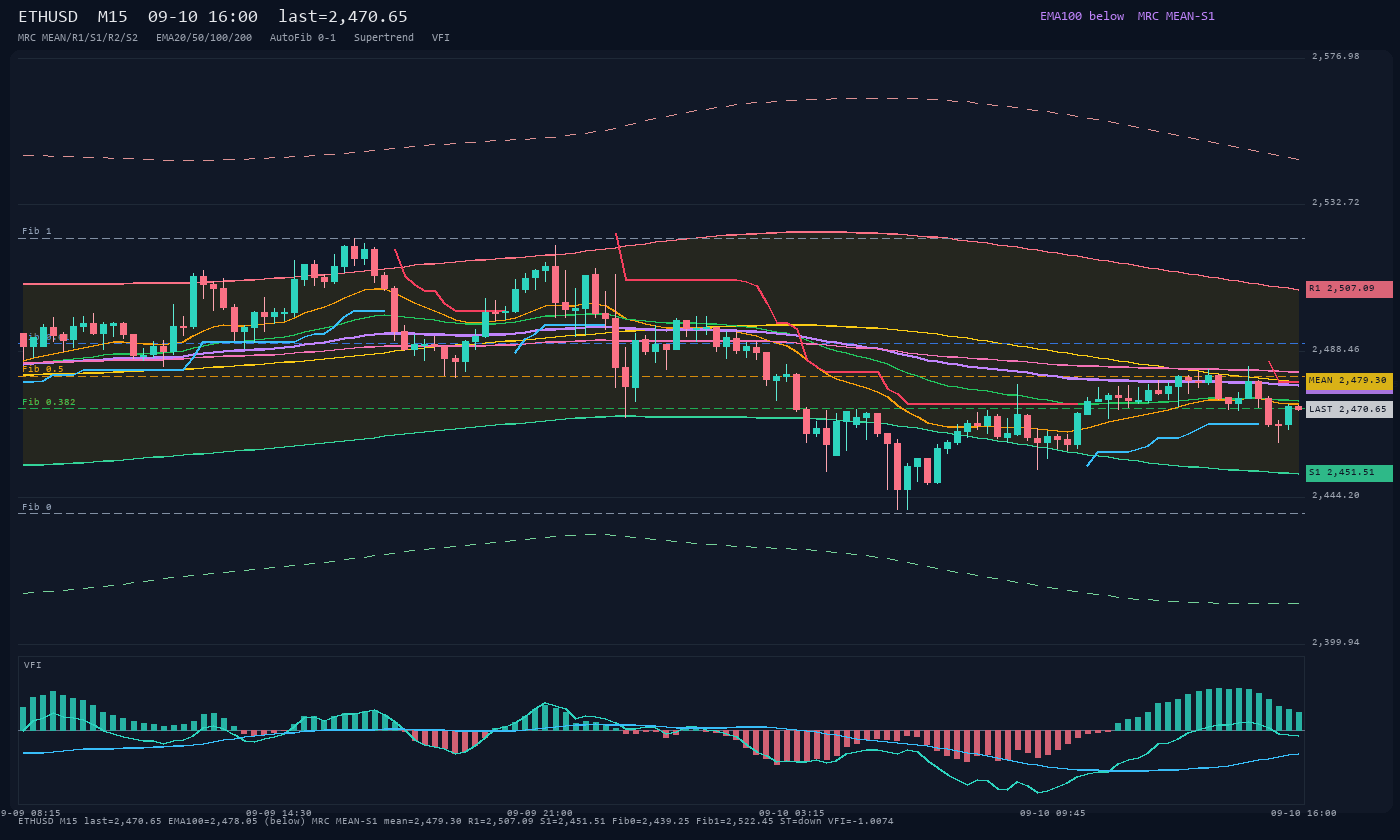The image size is (1400, 840).
Task: Click the 'Supertrend' indicator label
Action: (384, 38)
